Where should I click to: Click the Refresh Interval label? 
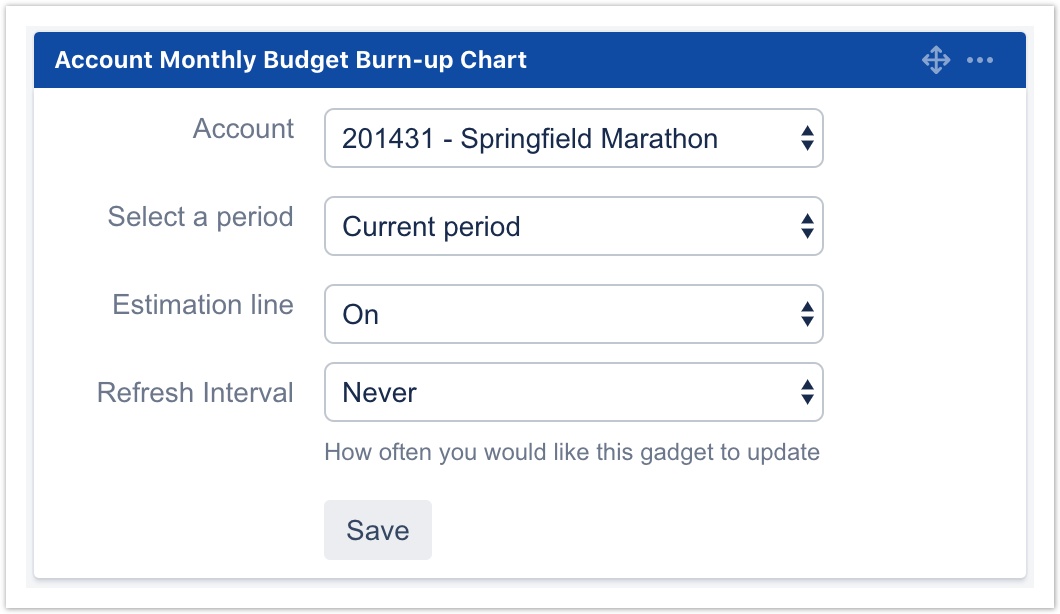(195, 393)
